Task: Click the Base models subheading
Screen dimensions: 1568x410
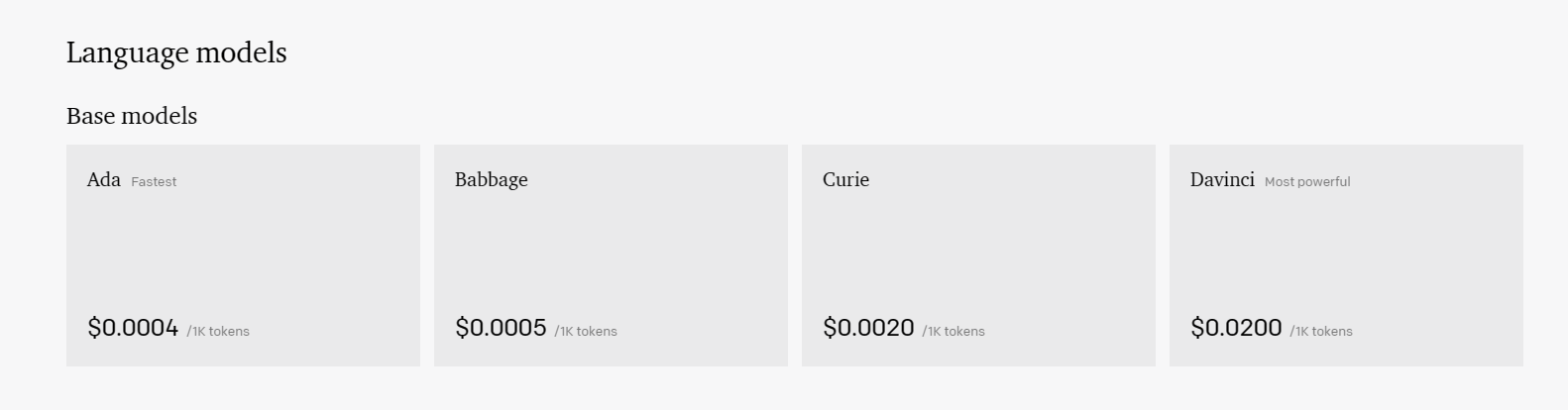Action: (132, 116)
